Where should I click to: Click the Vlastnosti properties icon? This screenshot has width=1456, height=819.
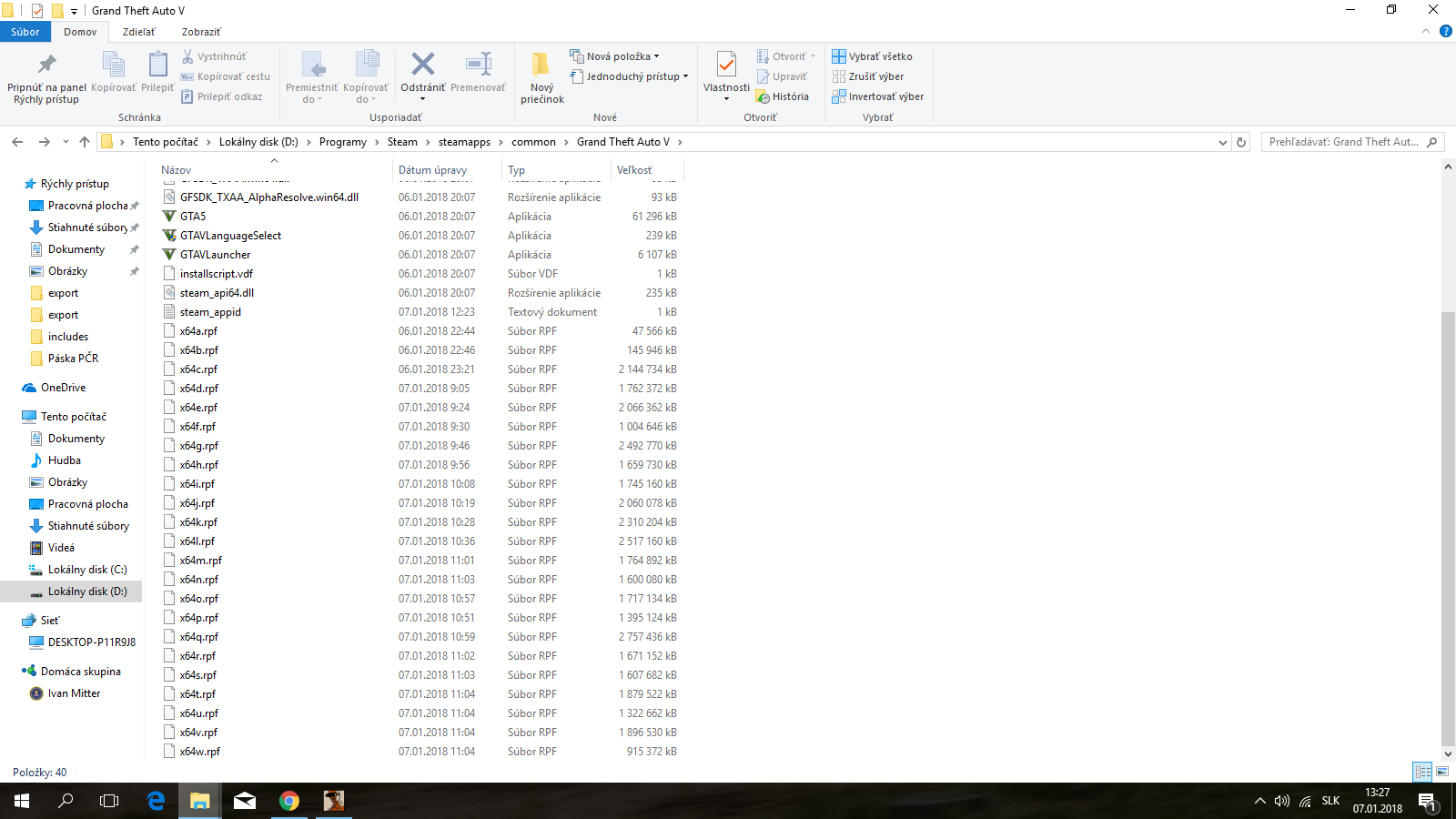click(726, 65)
